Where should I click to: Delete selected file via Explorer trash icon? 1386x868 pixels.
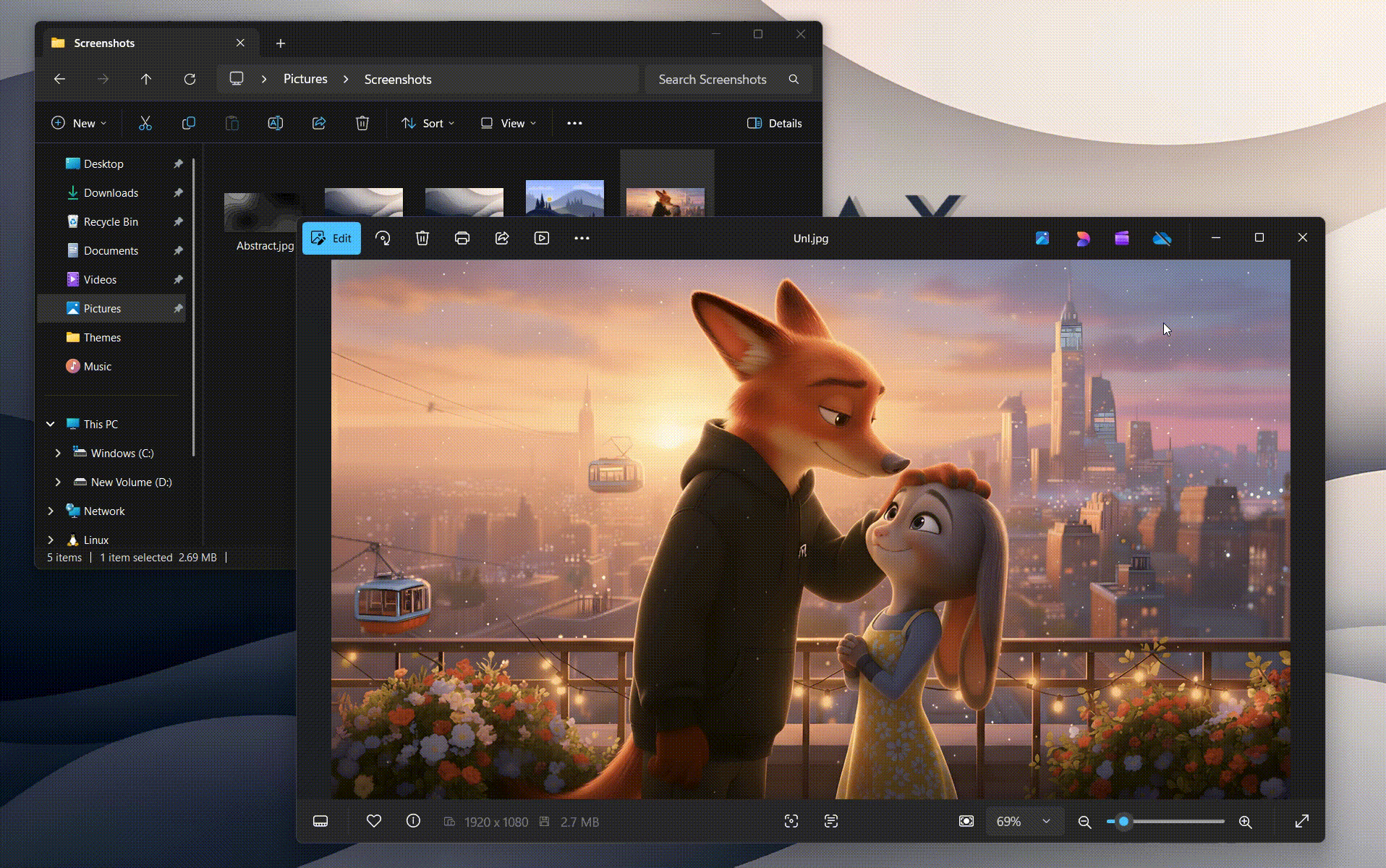[362, 123]
